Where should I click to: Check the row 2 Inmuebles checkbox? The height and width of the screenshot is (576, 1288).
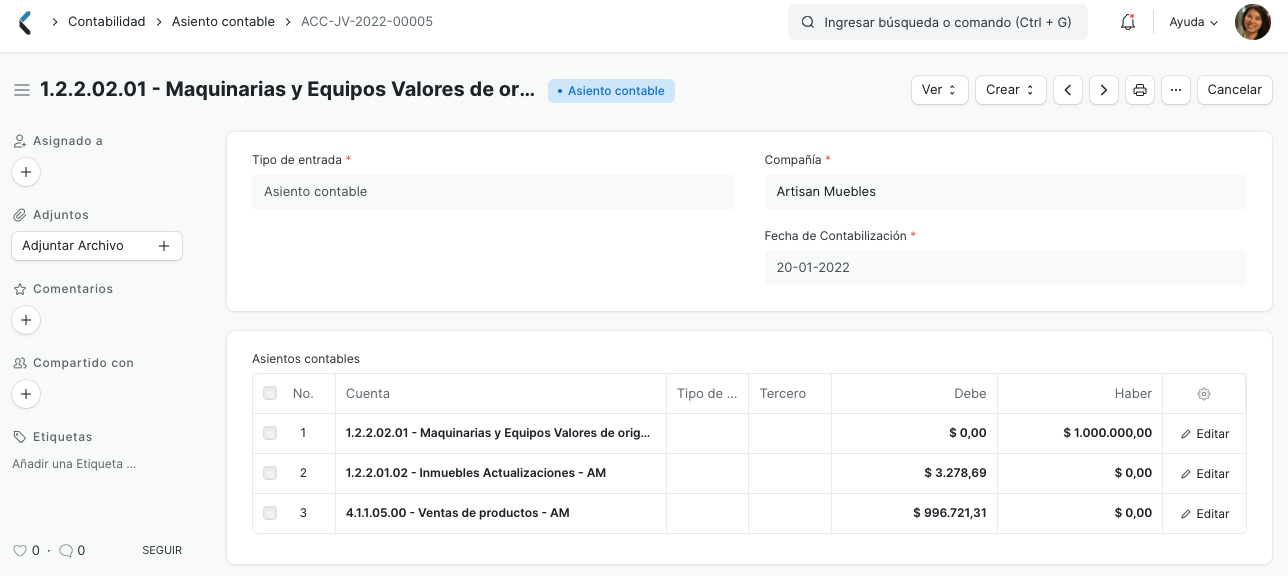(270, 473)
